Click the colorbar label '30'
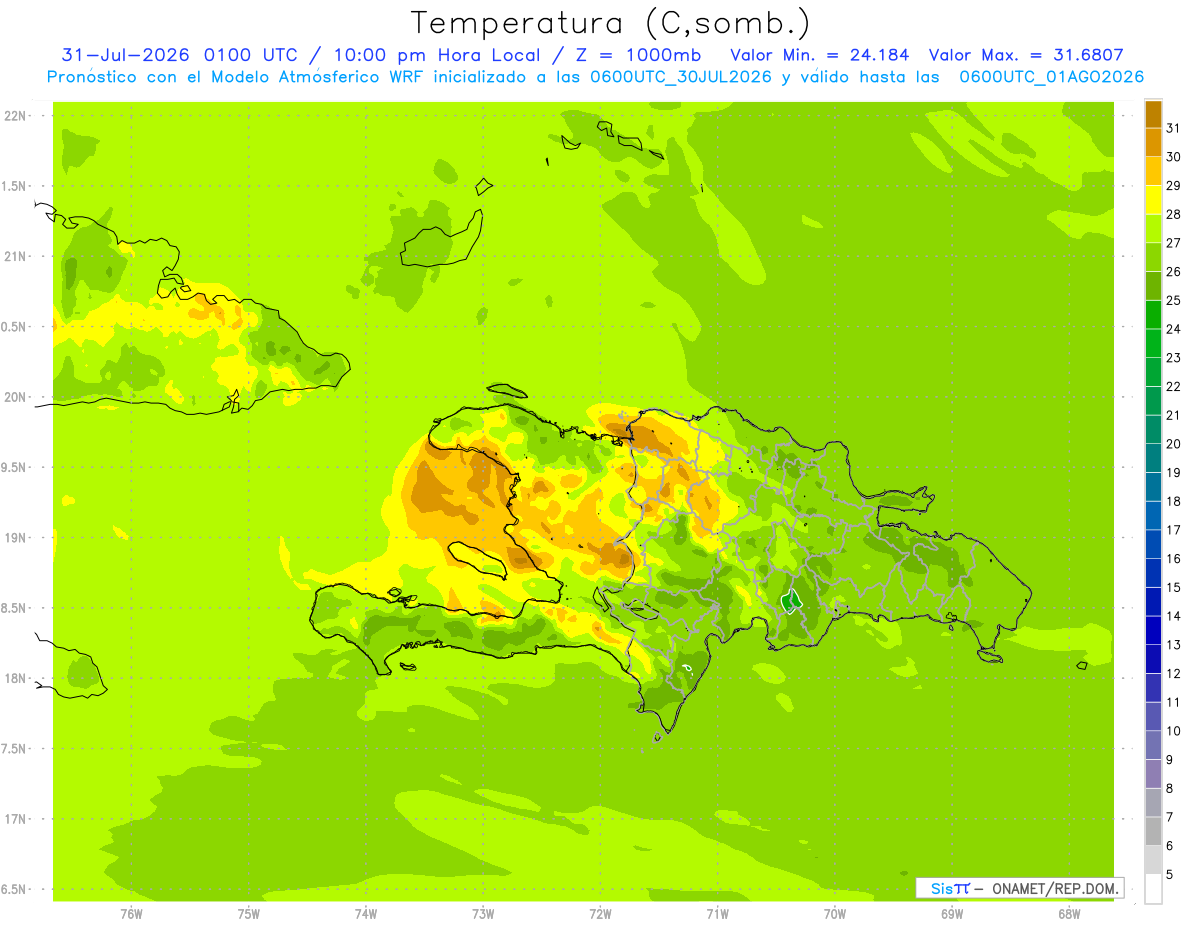The height and width of the screenshot is (927, 1200). (1174, 157)
